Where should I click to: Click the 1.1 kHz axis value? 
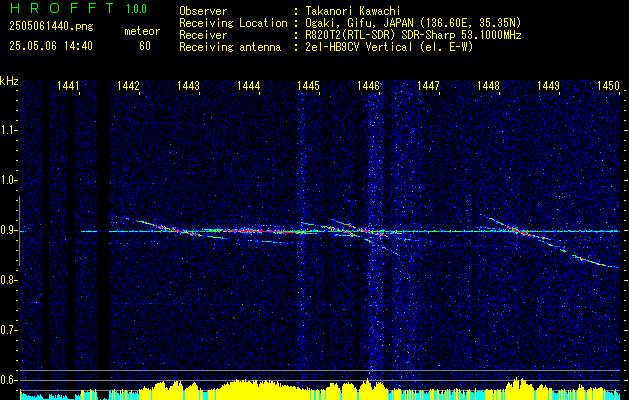[7, 130]
